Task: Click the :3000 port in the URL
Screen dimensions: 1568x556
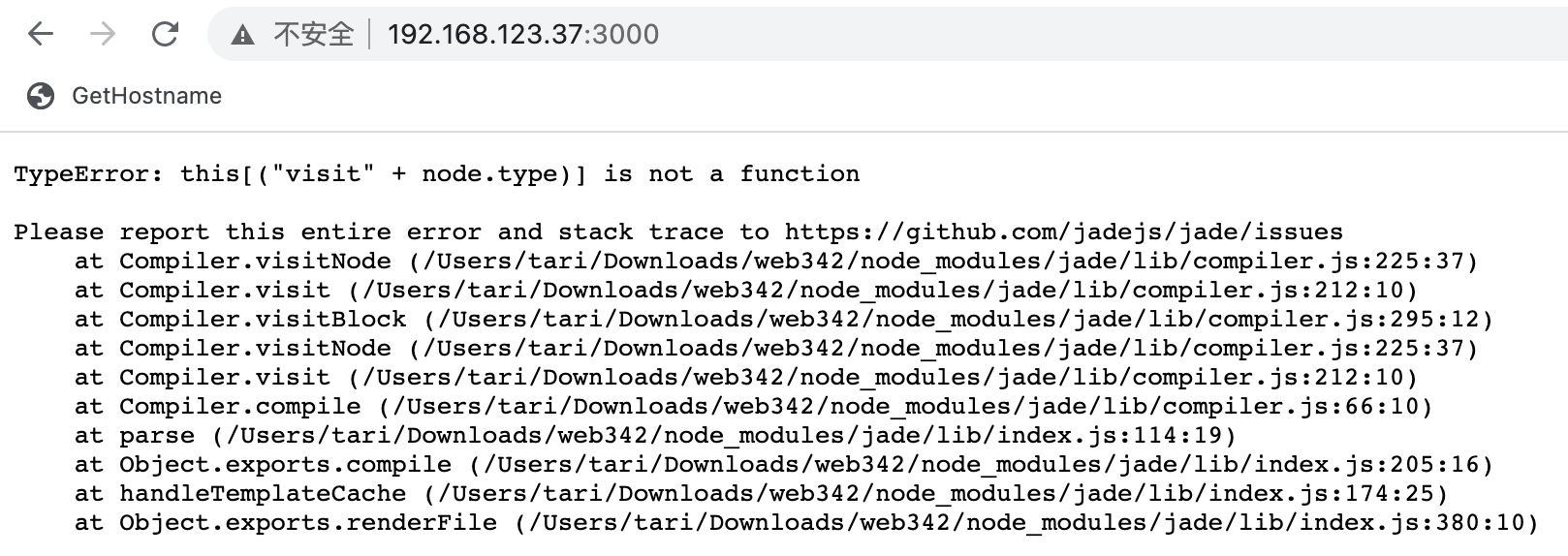Action: pyautogui.click(x=622, y=35)
